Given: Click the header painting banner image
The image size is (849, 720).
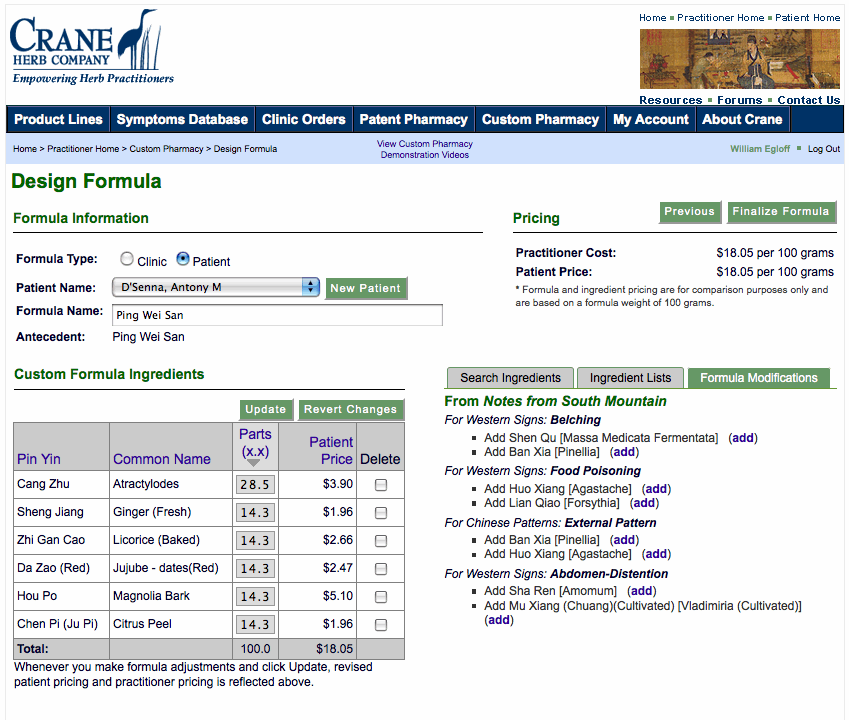Looking at the screenshot, I should coord(739,59).
